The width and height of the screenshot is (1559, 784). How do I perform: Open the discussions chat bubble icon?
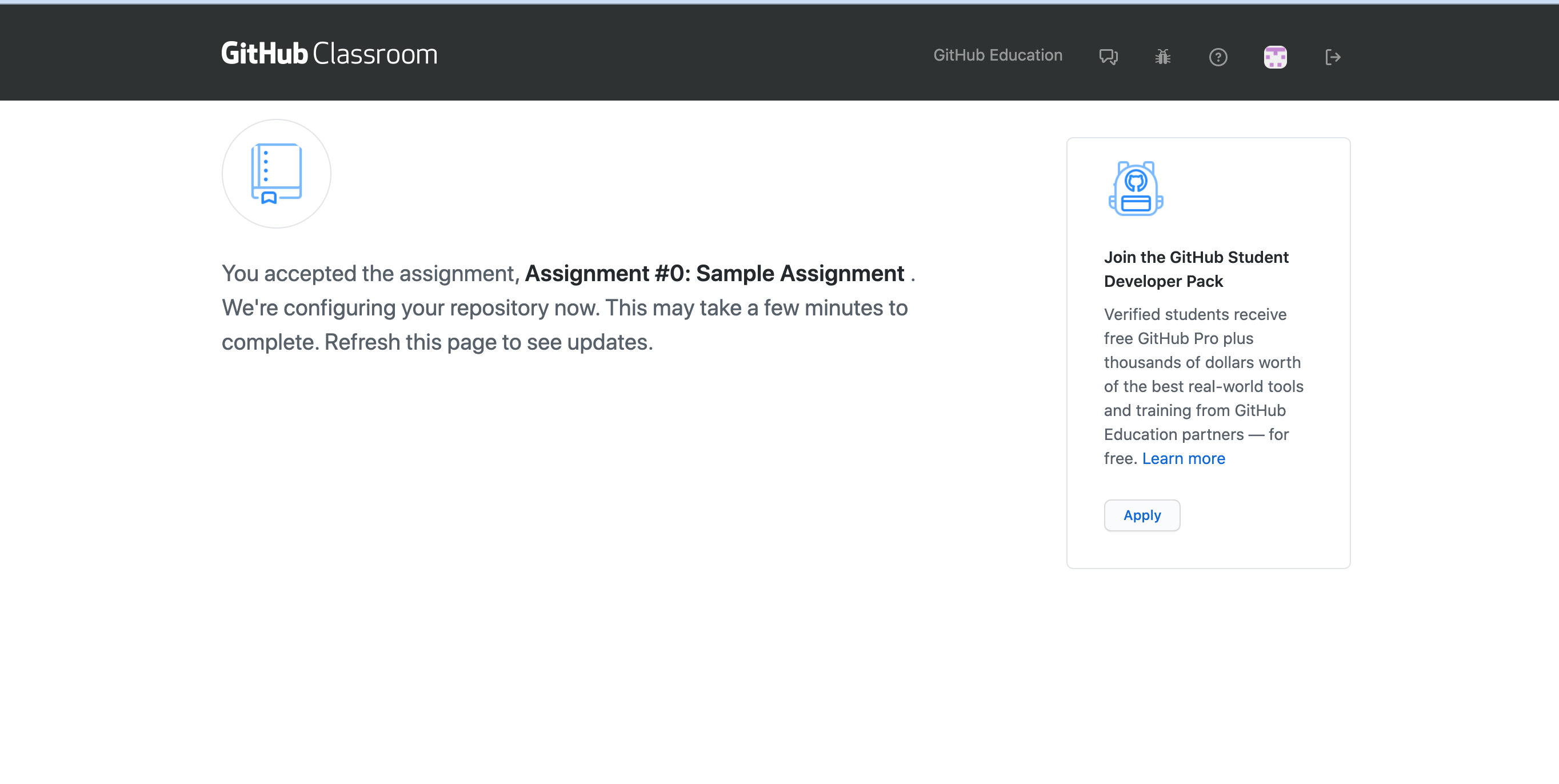pos(1108,57)
